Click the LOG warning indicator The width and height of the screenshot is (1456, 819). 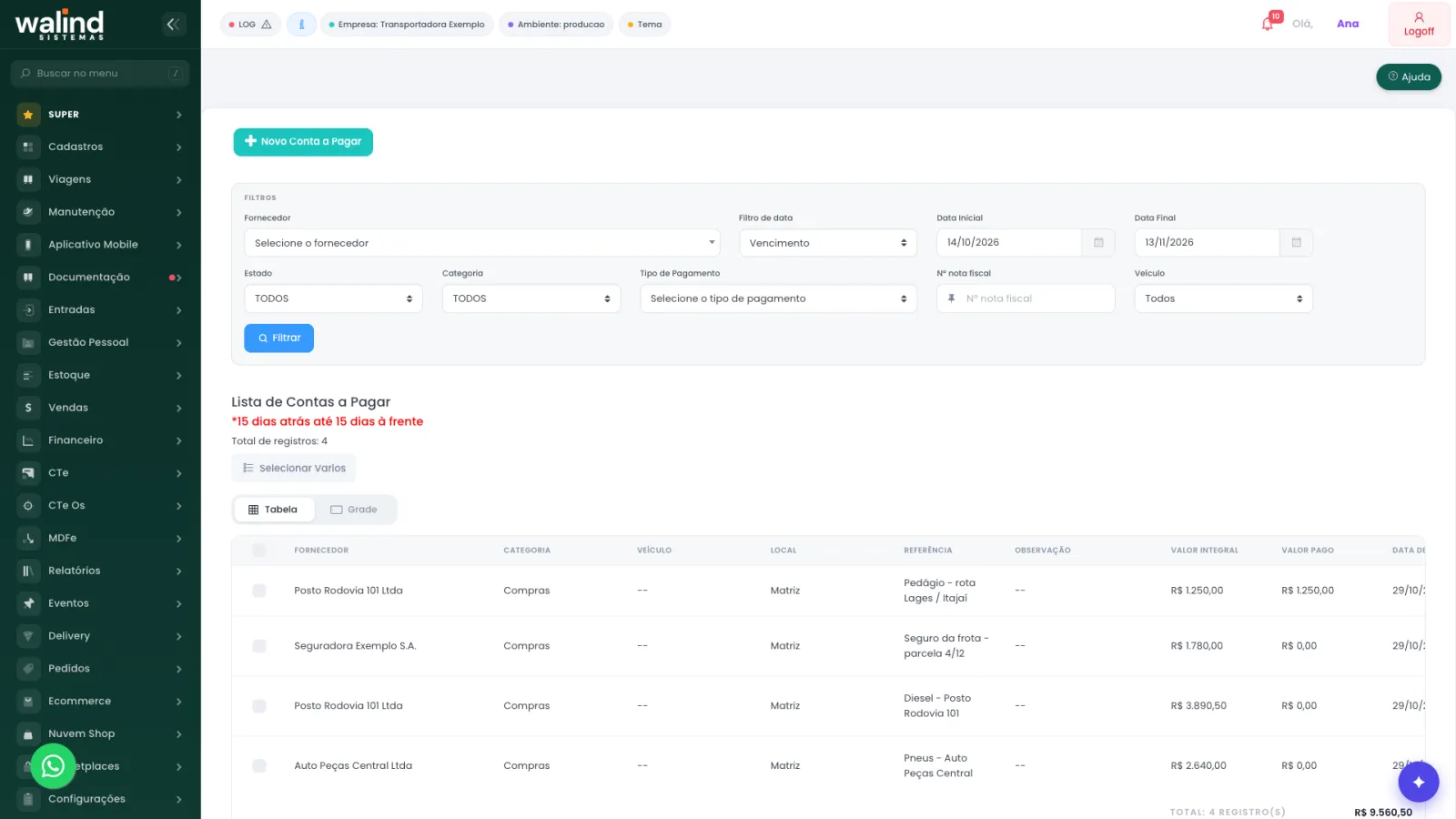(x=250, y=25)
